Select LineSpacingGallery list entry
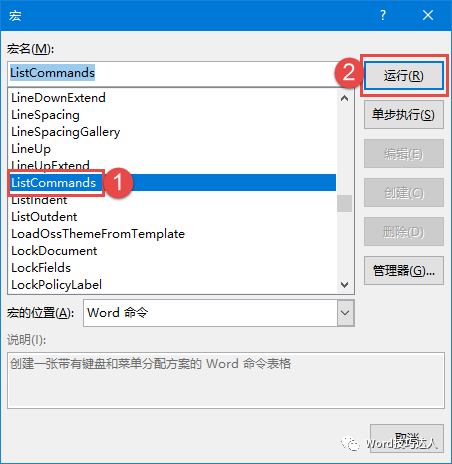This screenshot has width=452, height=464. 65,132
